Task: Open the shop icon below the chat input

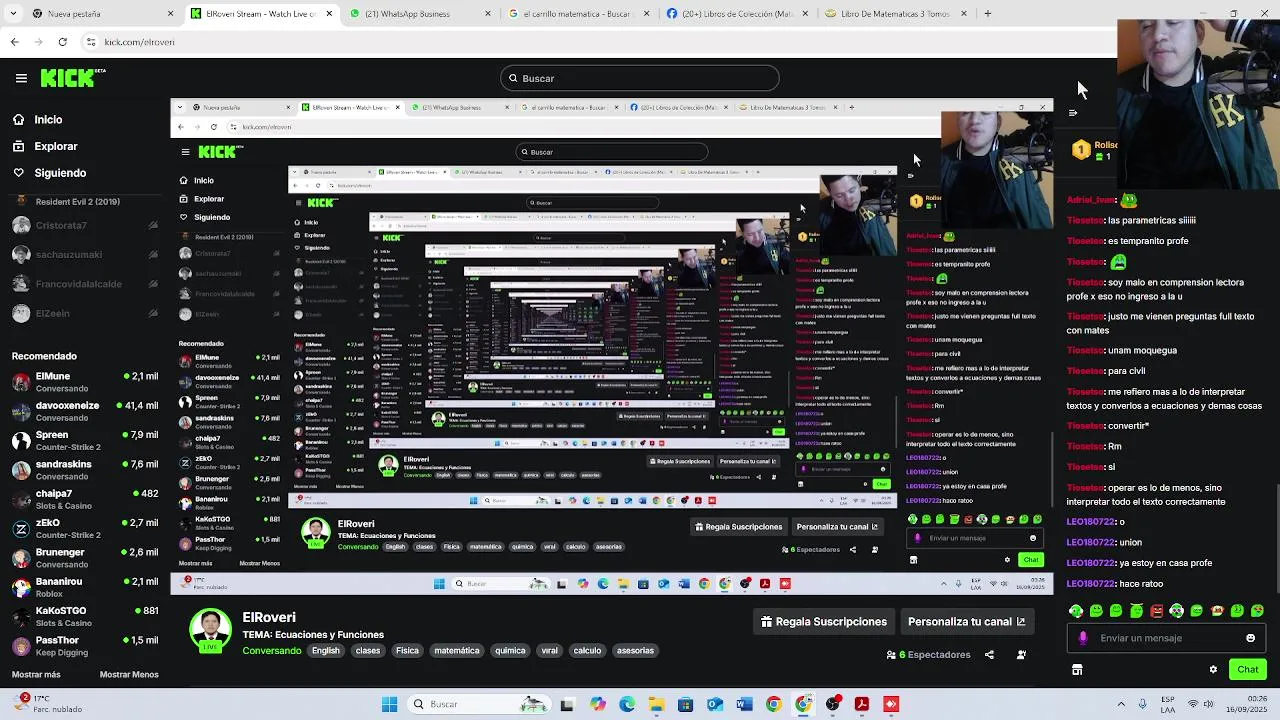Action: (x=1077, y=669)
